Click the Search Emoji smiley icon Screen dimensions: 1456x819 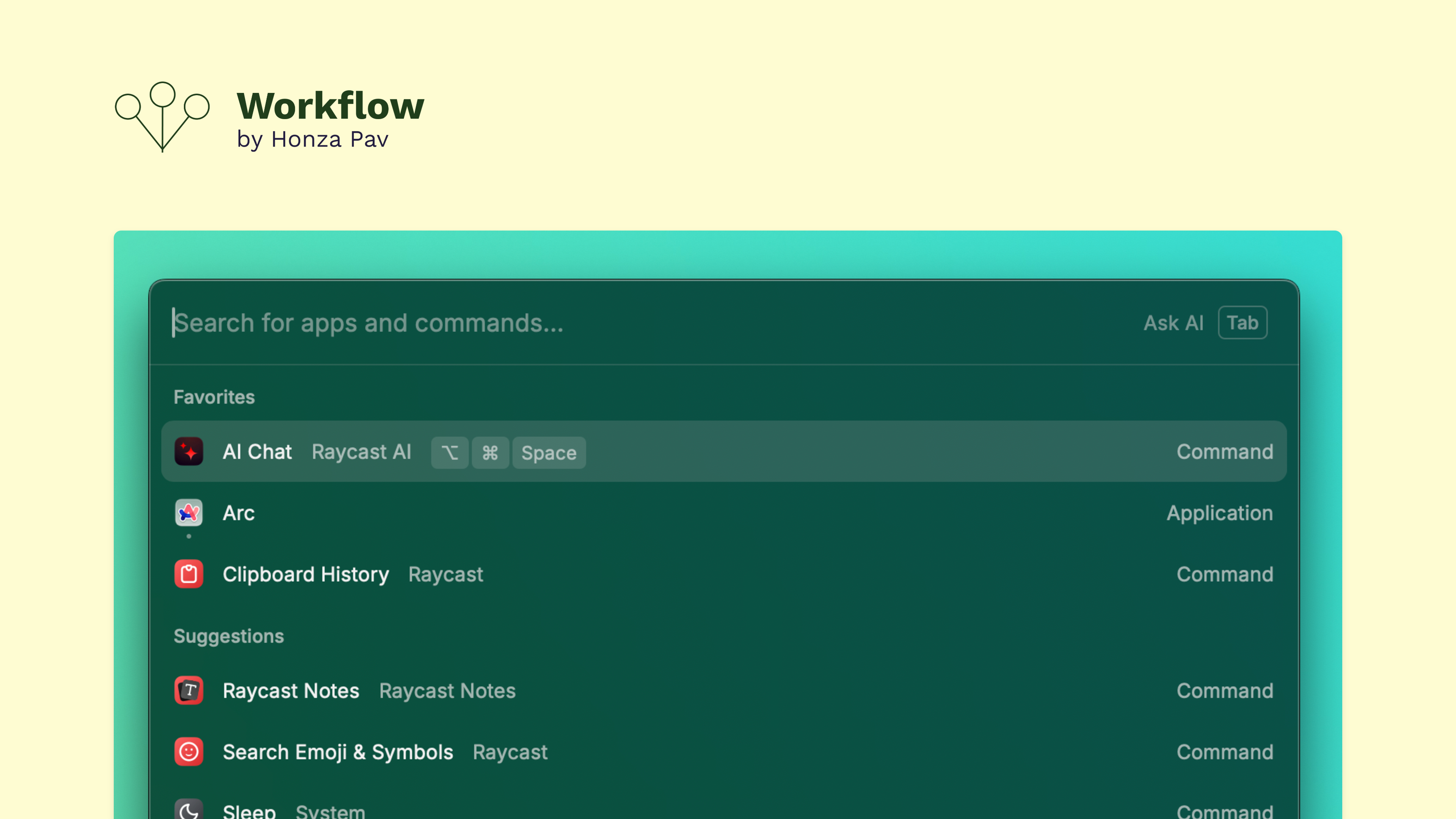point(189,752)
